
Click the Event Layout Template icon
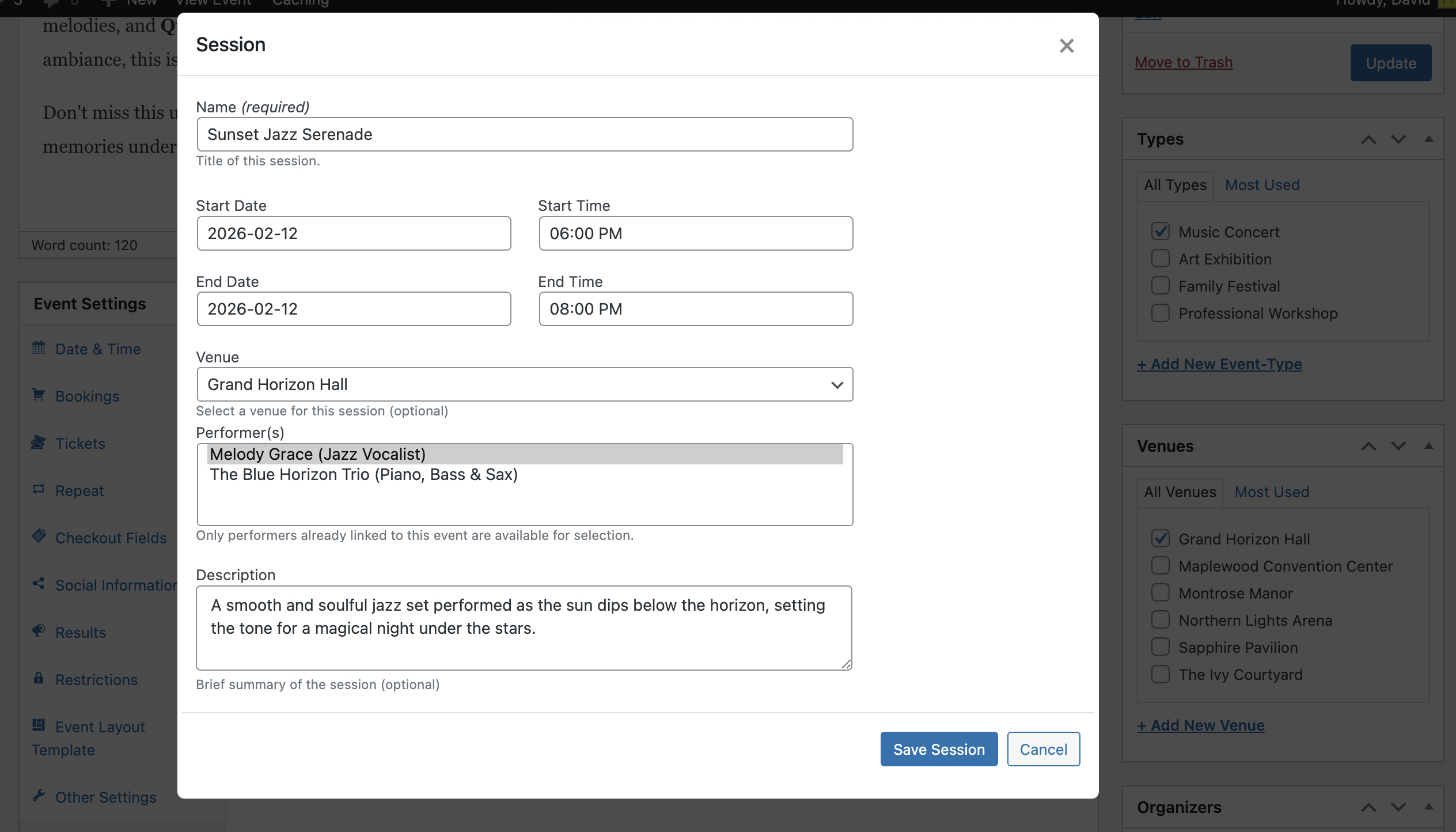coord(39,725)
